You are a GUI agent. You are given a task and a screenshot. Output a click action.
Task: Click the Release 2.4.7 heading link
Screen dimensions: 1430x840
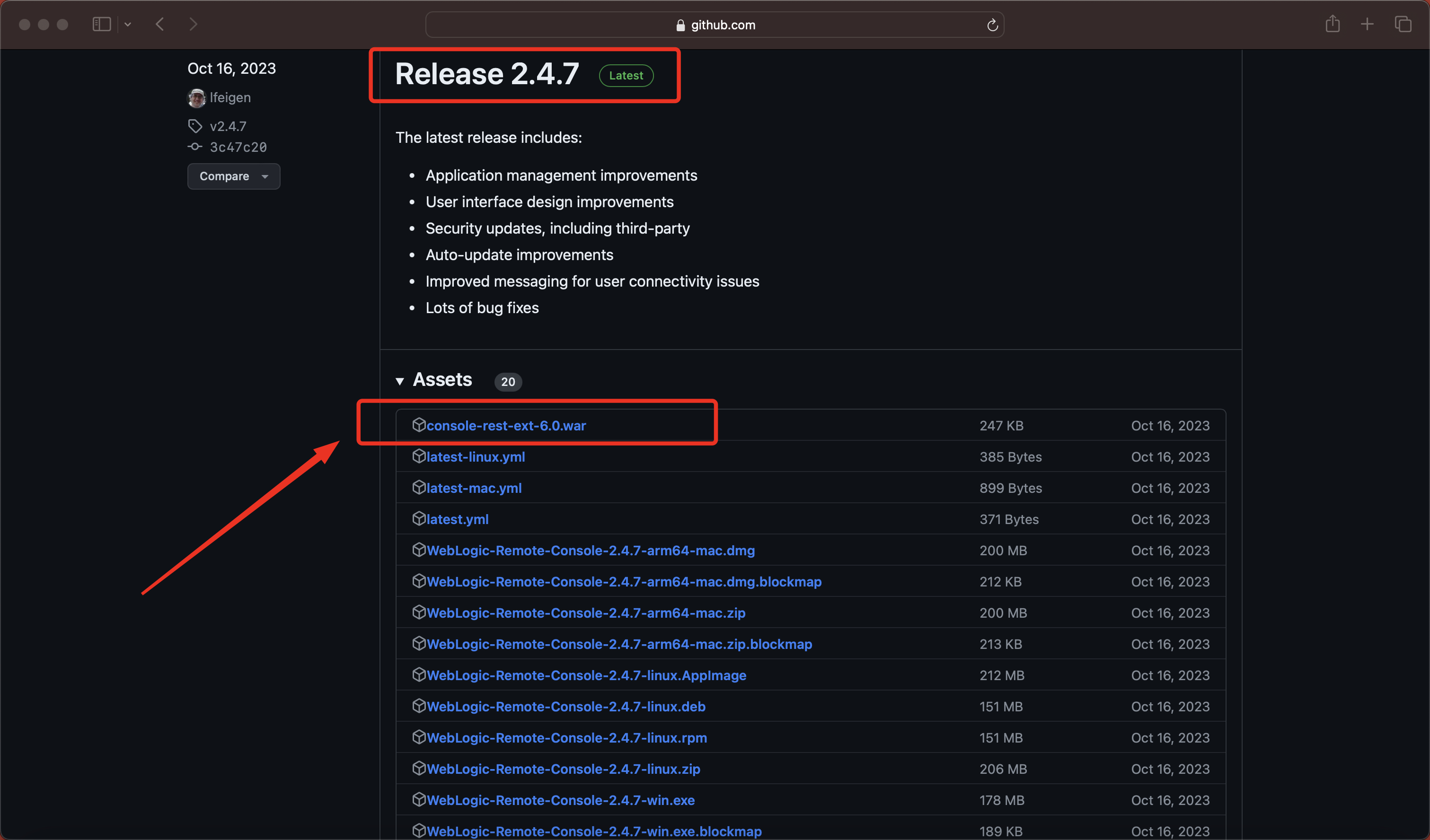click(487, 74)
